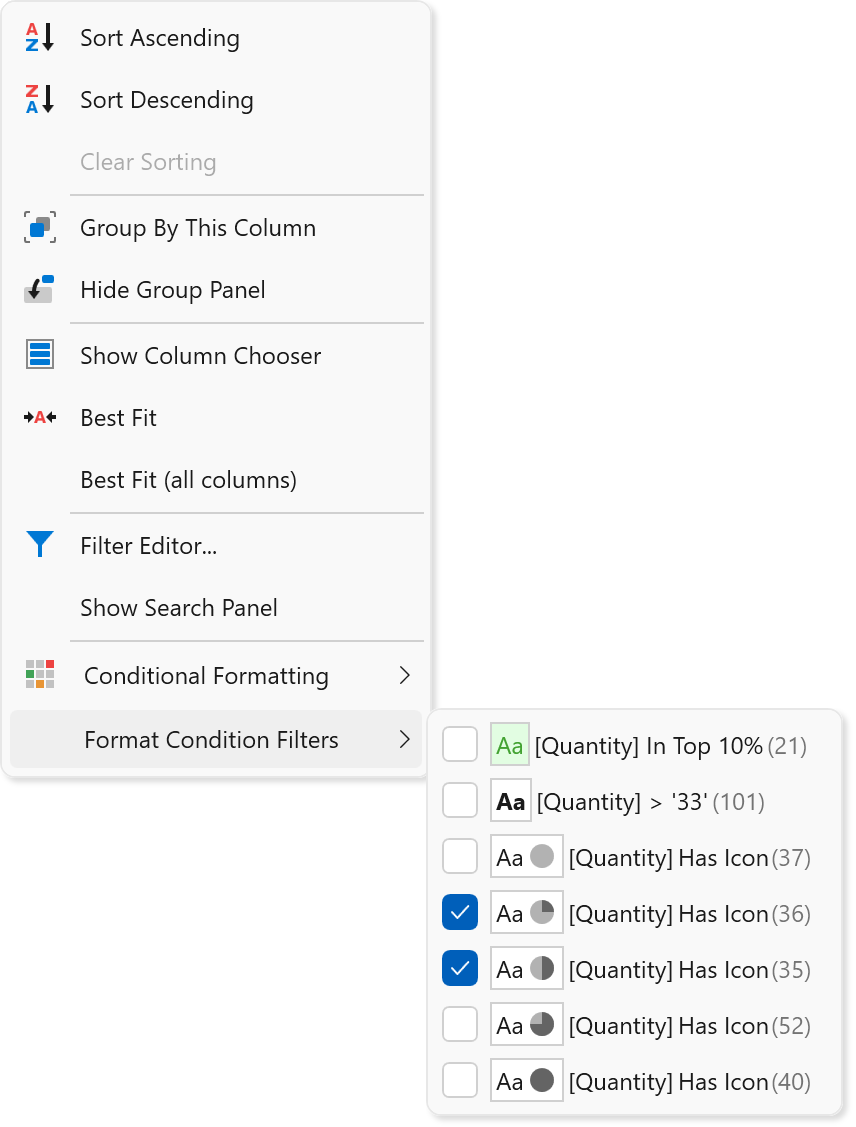Open the Format Condition Filters menu item
Viewport: 856px width, 1127px height.
211,740
